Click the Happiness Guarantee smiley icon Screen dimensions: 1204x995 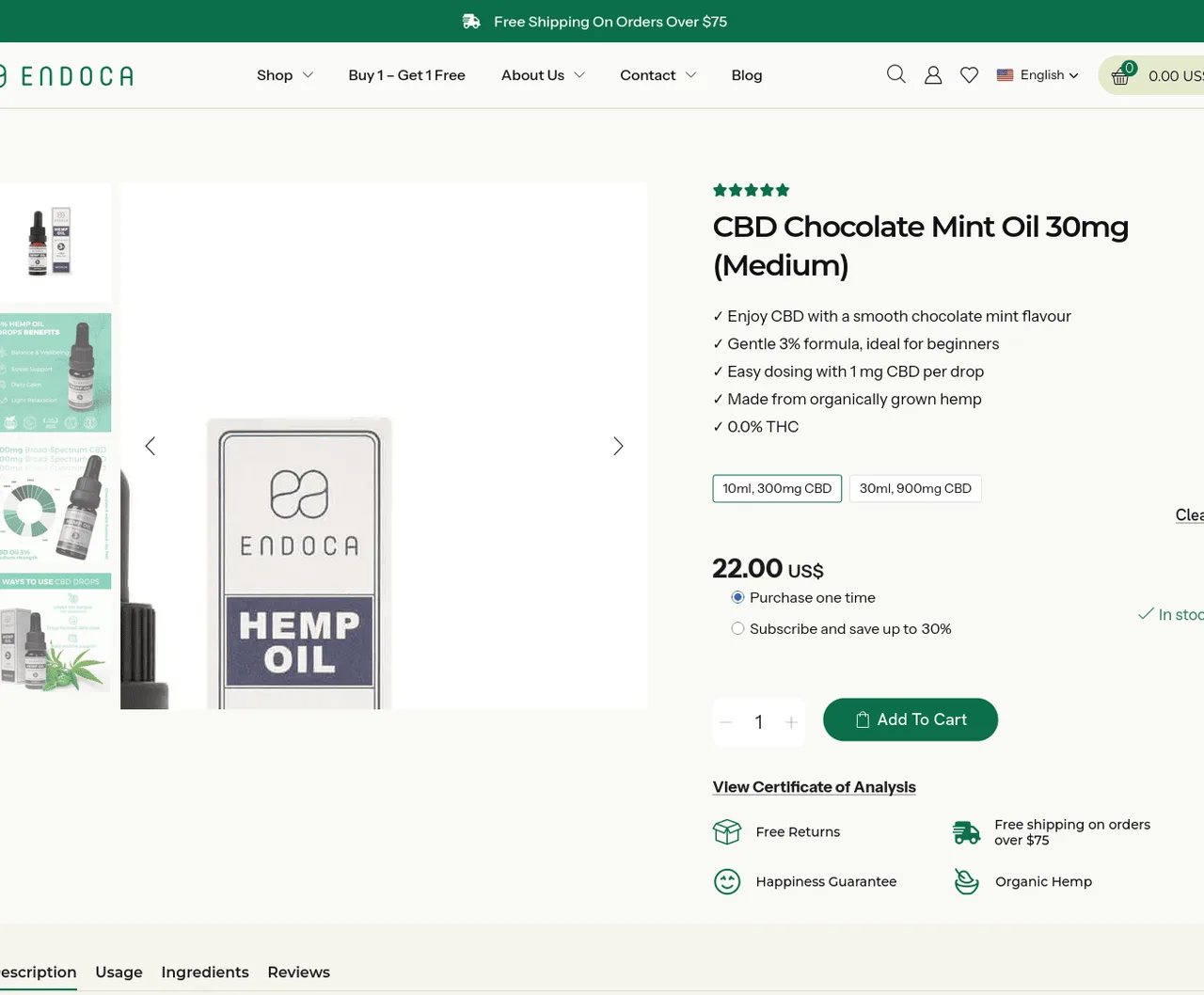click(727, 881)
